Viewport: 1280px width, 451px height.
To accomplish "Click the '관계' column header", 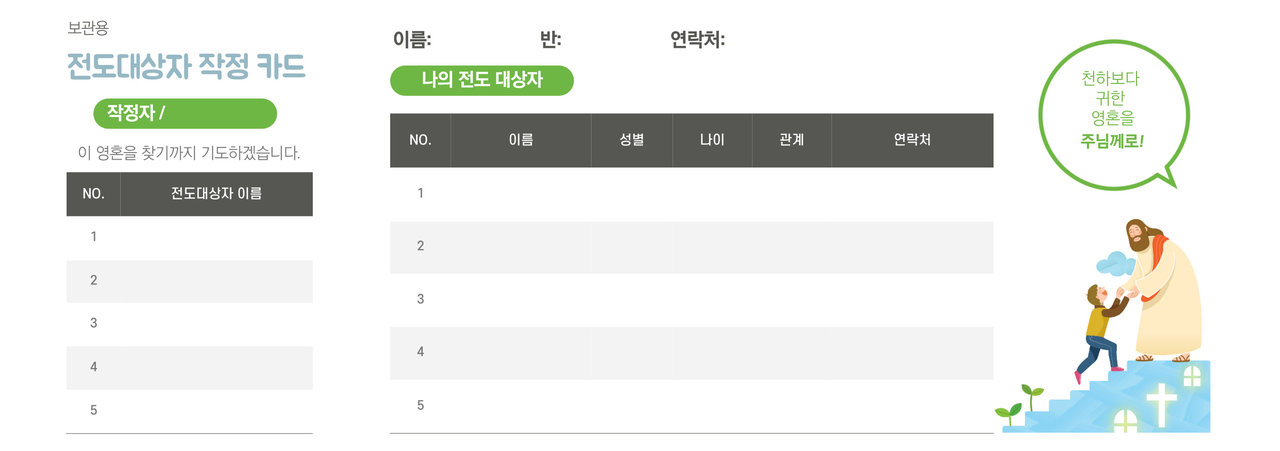I will pos(791,140).
